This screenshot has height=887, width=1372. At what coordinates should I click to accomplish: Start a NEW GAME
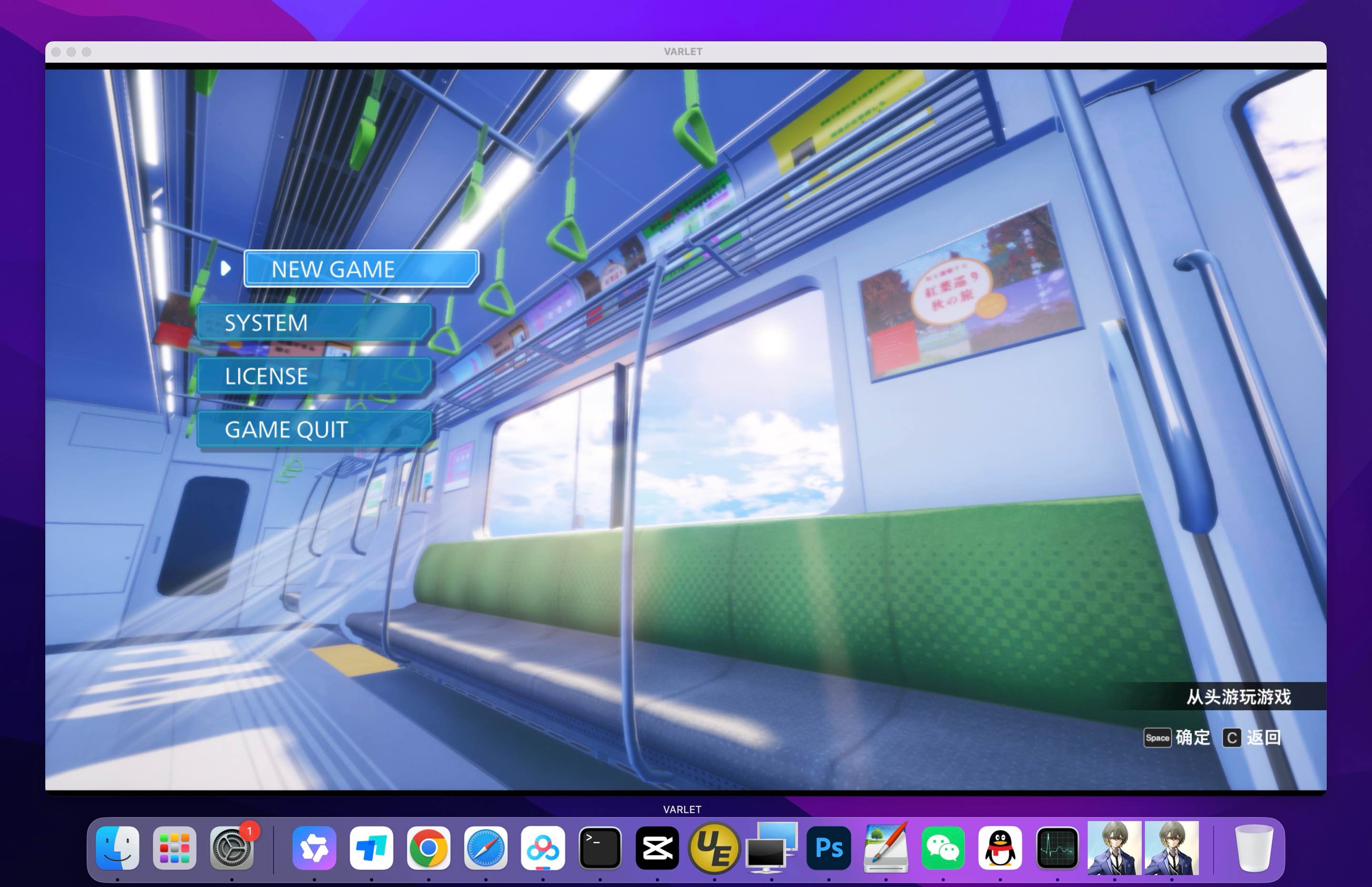click(361, 268)
